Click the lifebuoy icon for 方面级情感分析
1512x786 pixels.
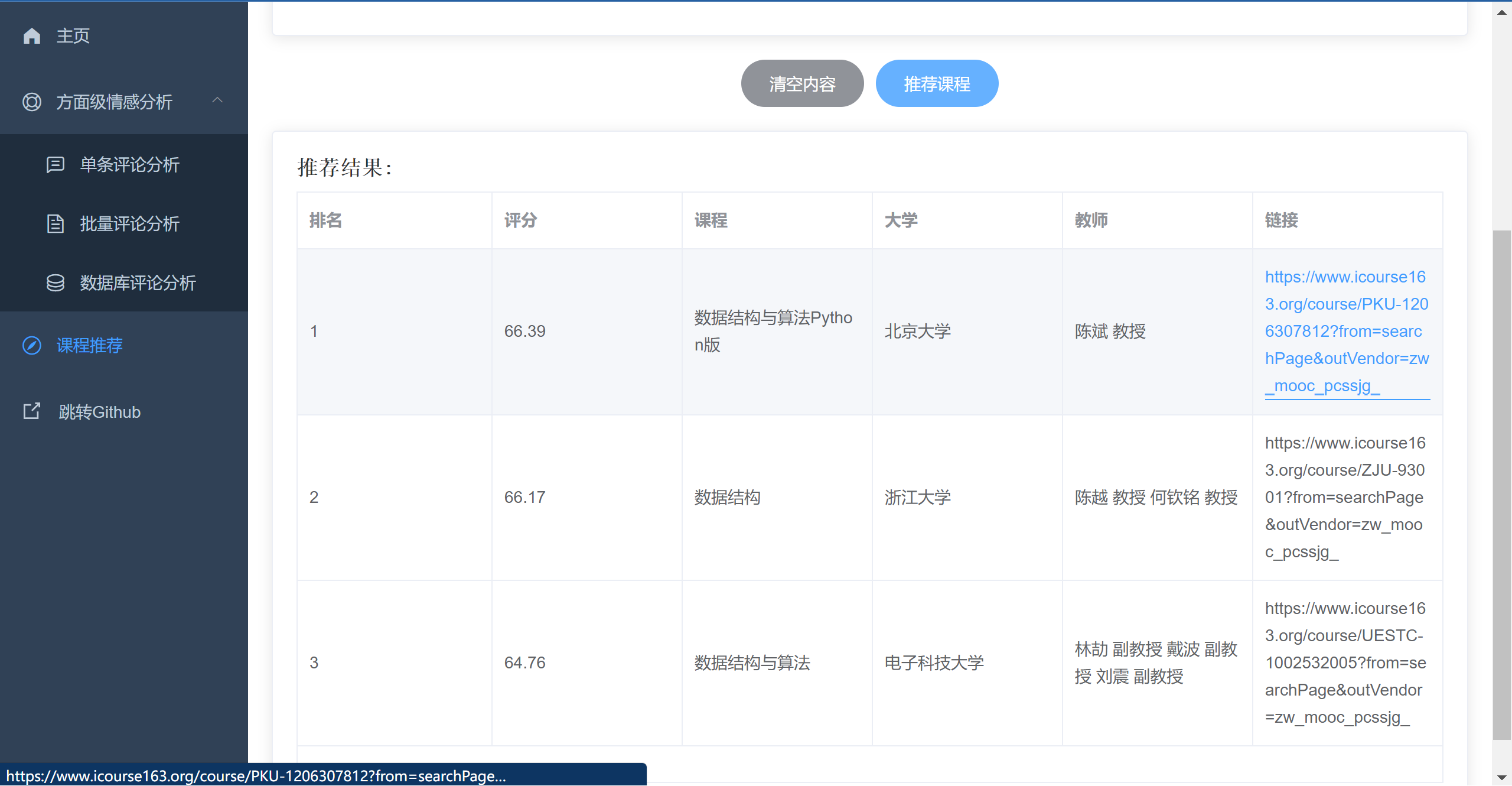click(x=32, y=102)
